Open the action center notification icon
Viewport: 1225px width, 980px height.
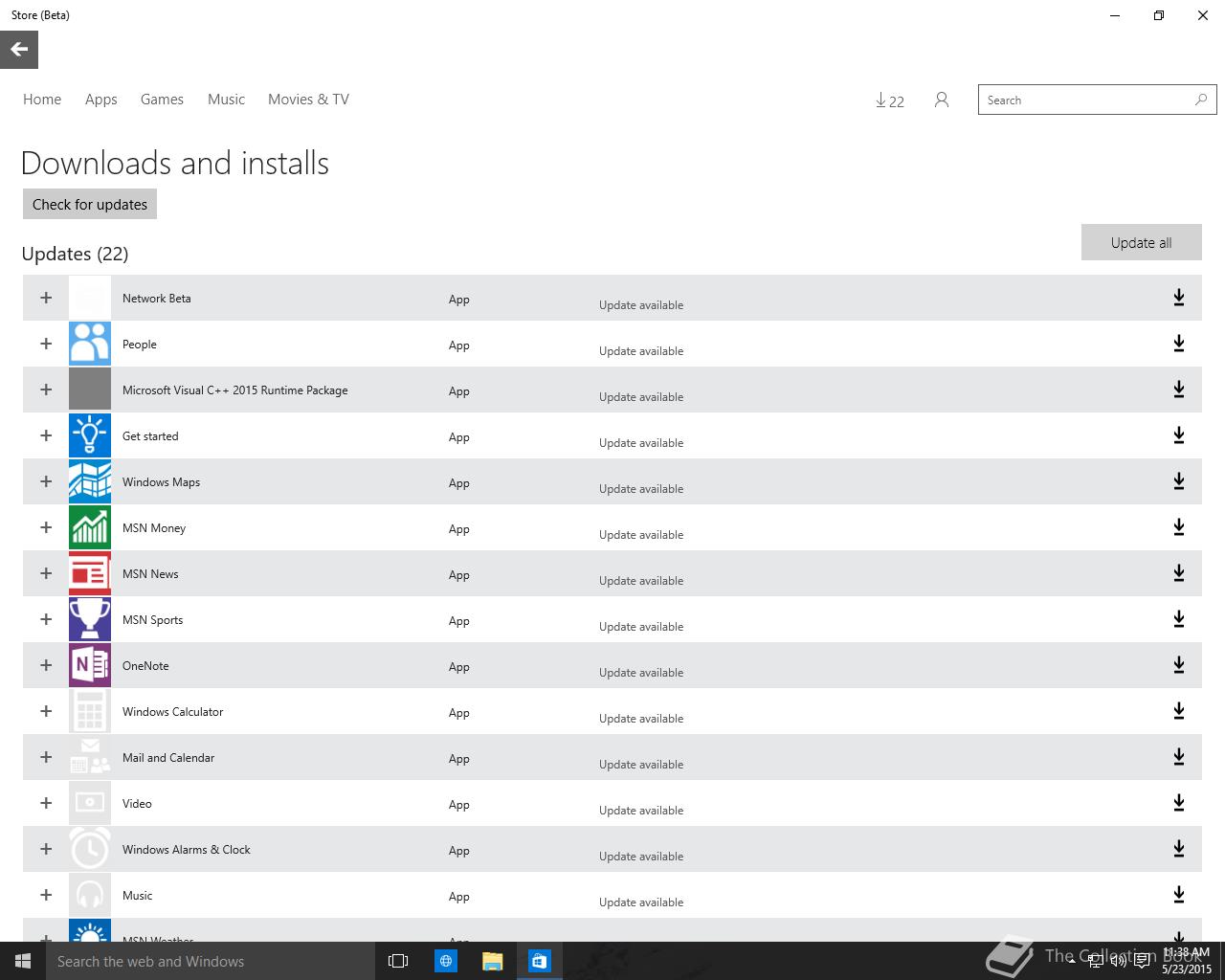1142,961
